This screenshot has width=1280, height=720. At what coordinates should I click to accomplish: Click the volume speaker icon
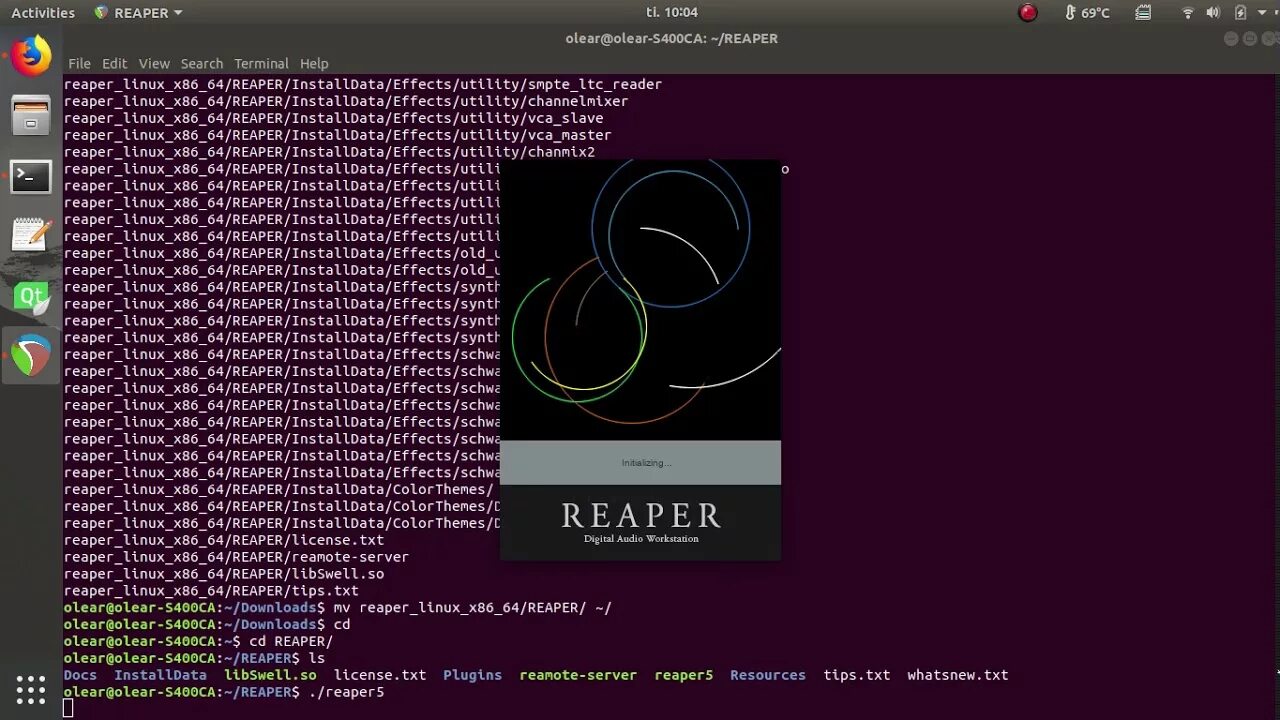[1213, 13]
